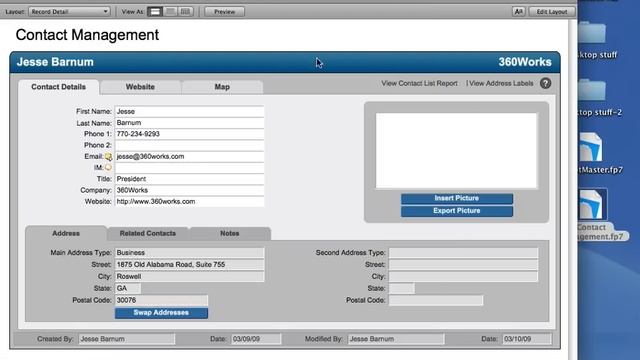
Task: Click the Insert Picture button
Action: 457,198
